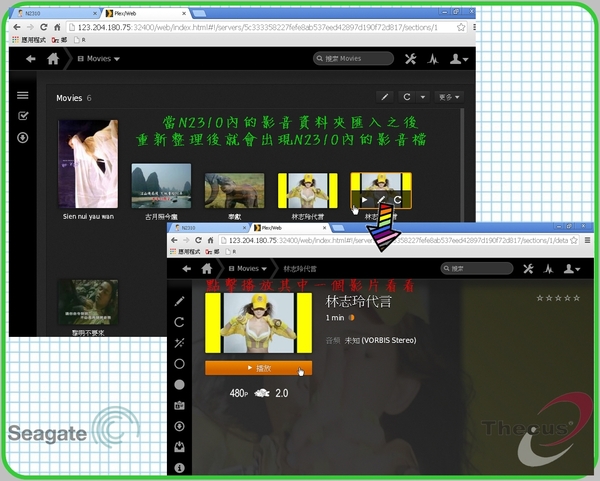The height and width of the screenshot is (481, 600).
Task: Edit the Movies library with pencil button
Action: [x=385, y=97]
